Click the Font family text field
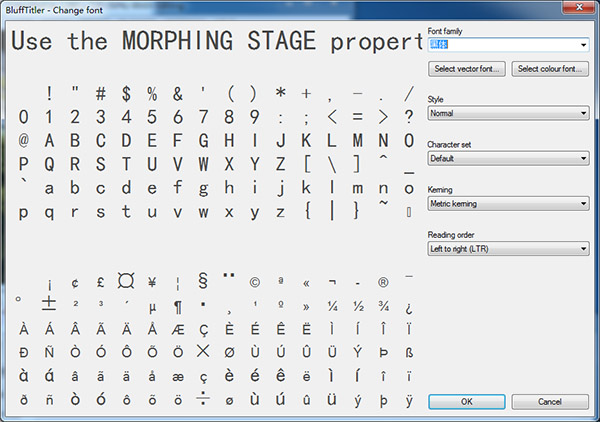This screenshot has height=422, width=600. pyautogui.click(x=502, y=45)
